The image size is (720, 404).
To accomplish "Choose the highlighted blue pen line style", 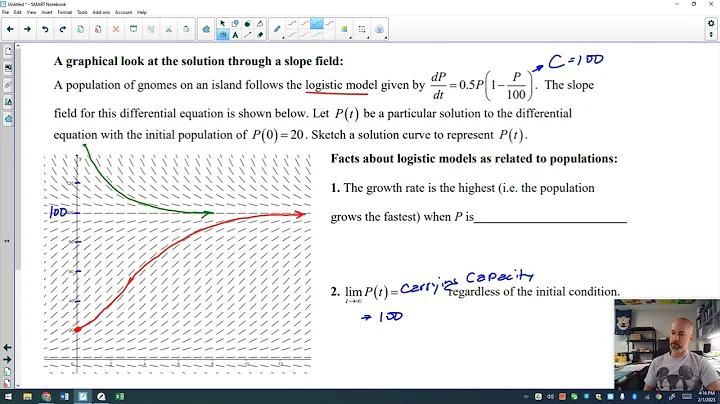I will click(x=316, y=23).
